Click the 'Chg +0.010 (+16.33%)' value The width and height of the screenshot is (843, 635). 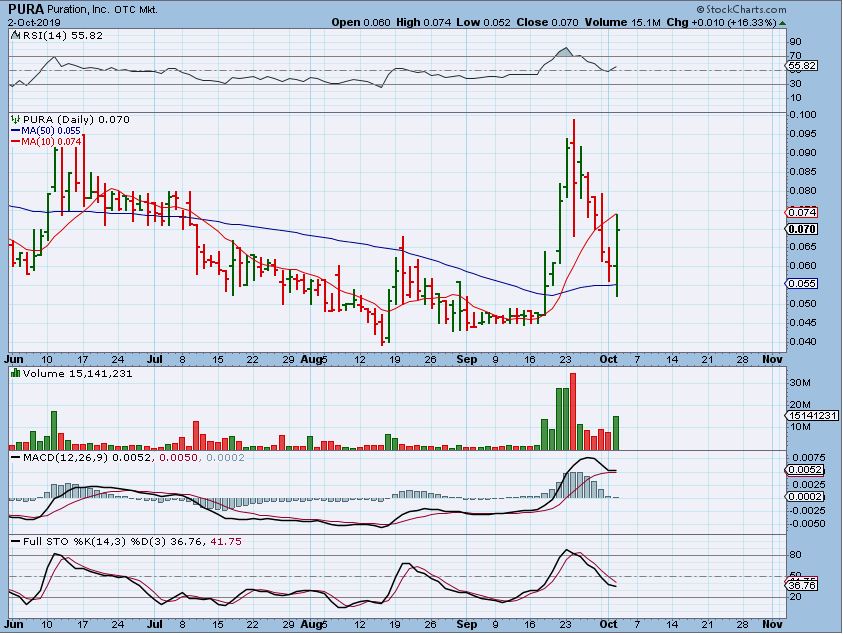coord(721,23)
